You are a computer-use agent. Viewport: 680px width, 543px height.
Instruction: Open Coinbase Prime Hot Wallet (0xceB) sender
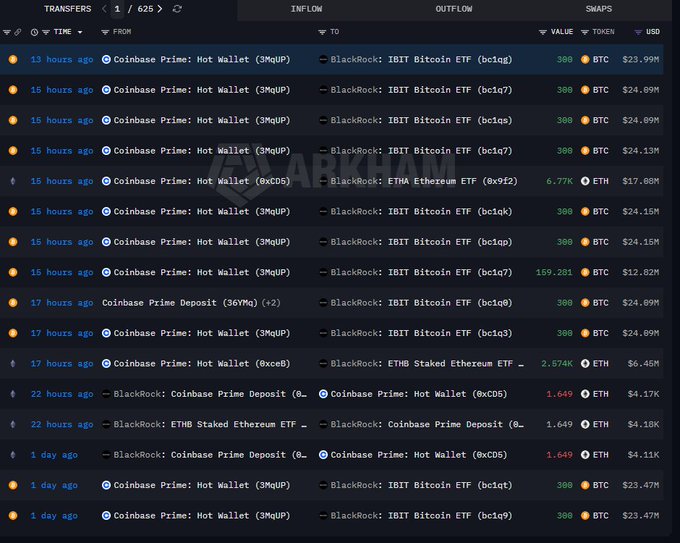(x=202, y=363)
